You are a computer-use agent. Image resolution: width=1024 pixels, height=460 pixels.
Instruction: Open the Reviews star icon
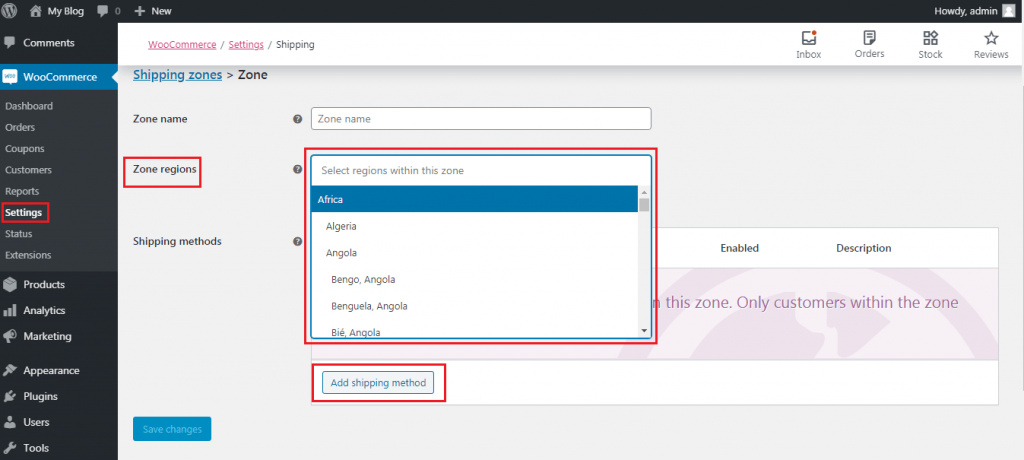(991, 38)
